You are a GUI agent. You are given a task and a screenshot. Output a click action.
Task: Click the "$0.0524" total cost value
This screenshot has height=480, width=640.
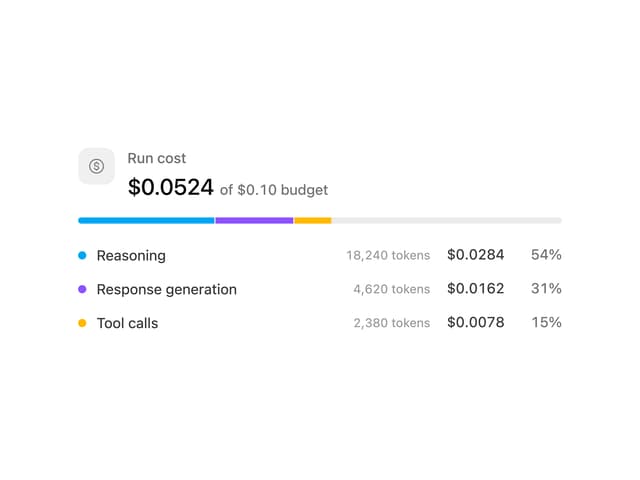171,187
